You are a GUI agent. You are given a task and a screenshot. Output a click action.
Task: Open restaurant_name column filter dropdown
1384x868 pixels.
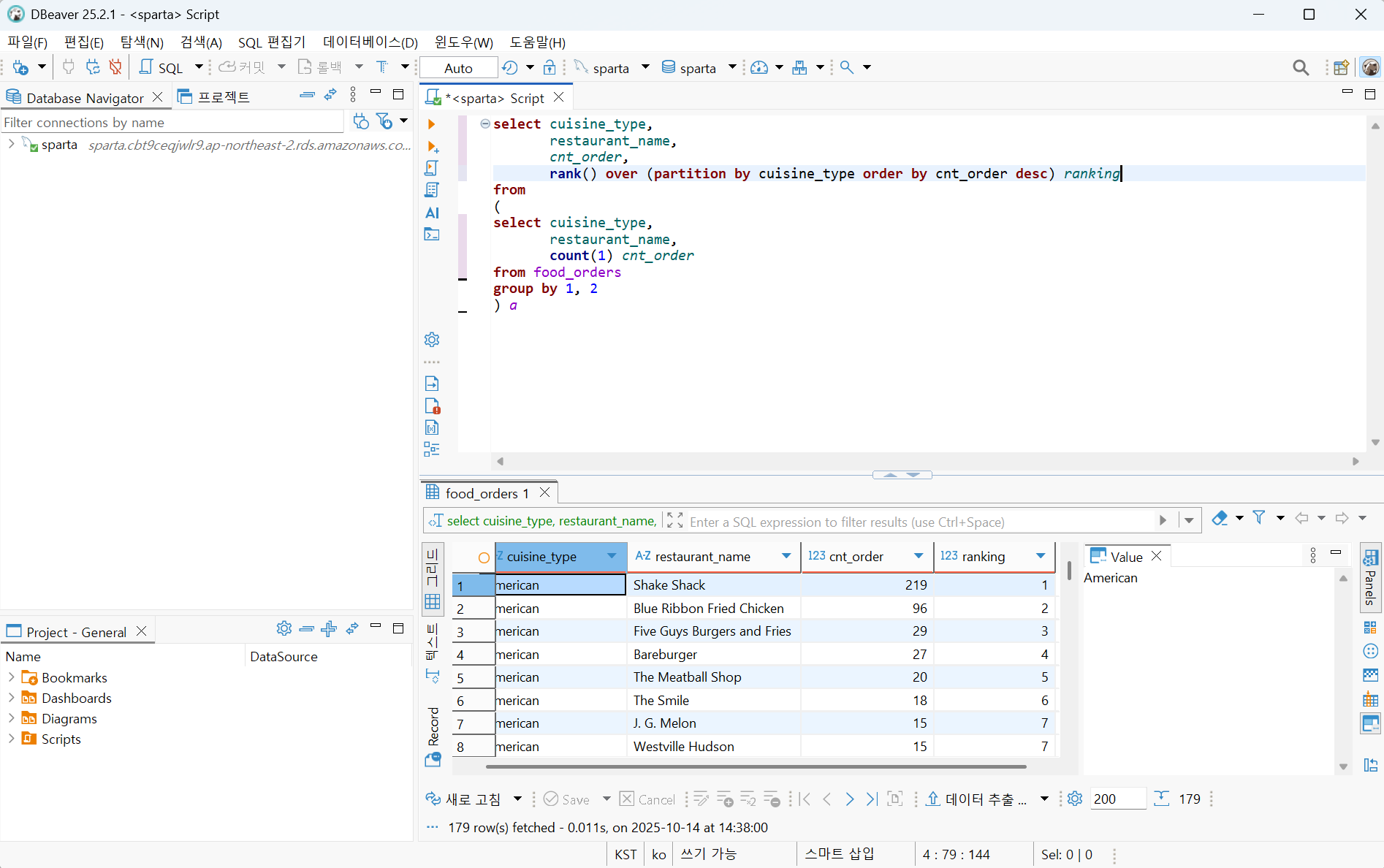click(786, 557)
